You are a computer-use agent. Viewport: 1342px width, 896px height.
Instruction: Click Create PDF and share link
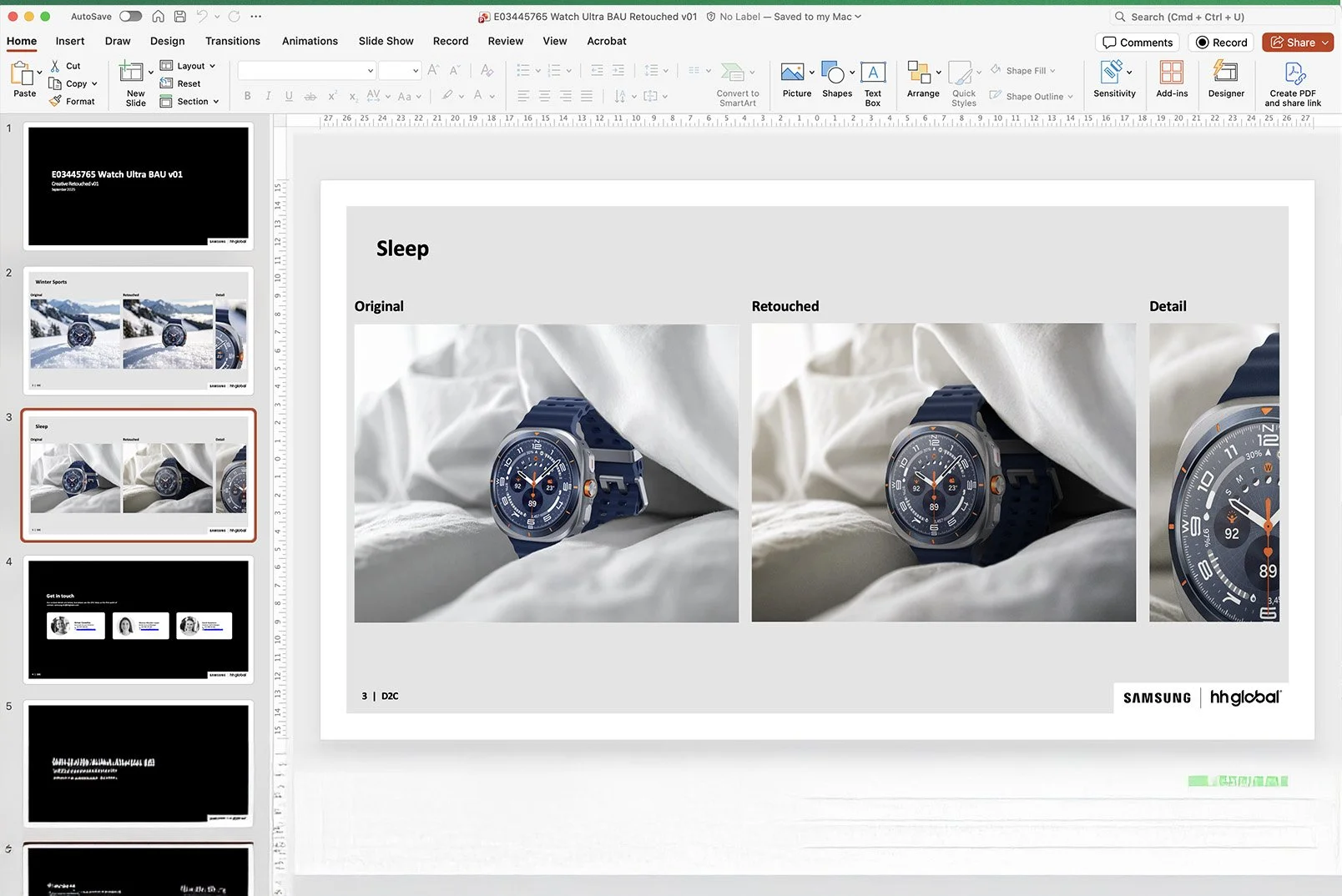[x=1293, y=84]
